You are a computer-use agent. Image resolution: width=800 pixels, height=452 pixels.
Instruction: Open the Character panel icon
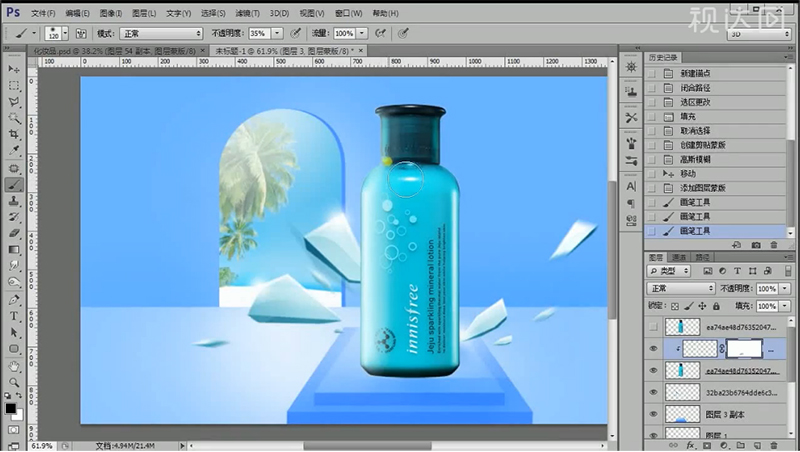pyautogui.click(x=631, y=187)
